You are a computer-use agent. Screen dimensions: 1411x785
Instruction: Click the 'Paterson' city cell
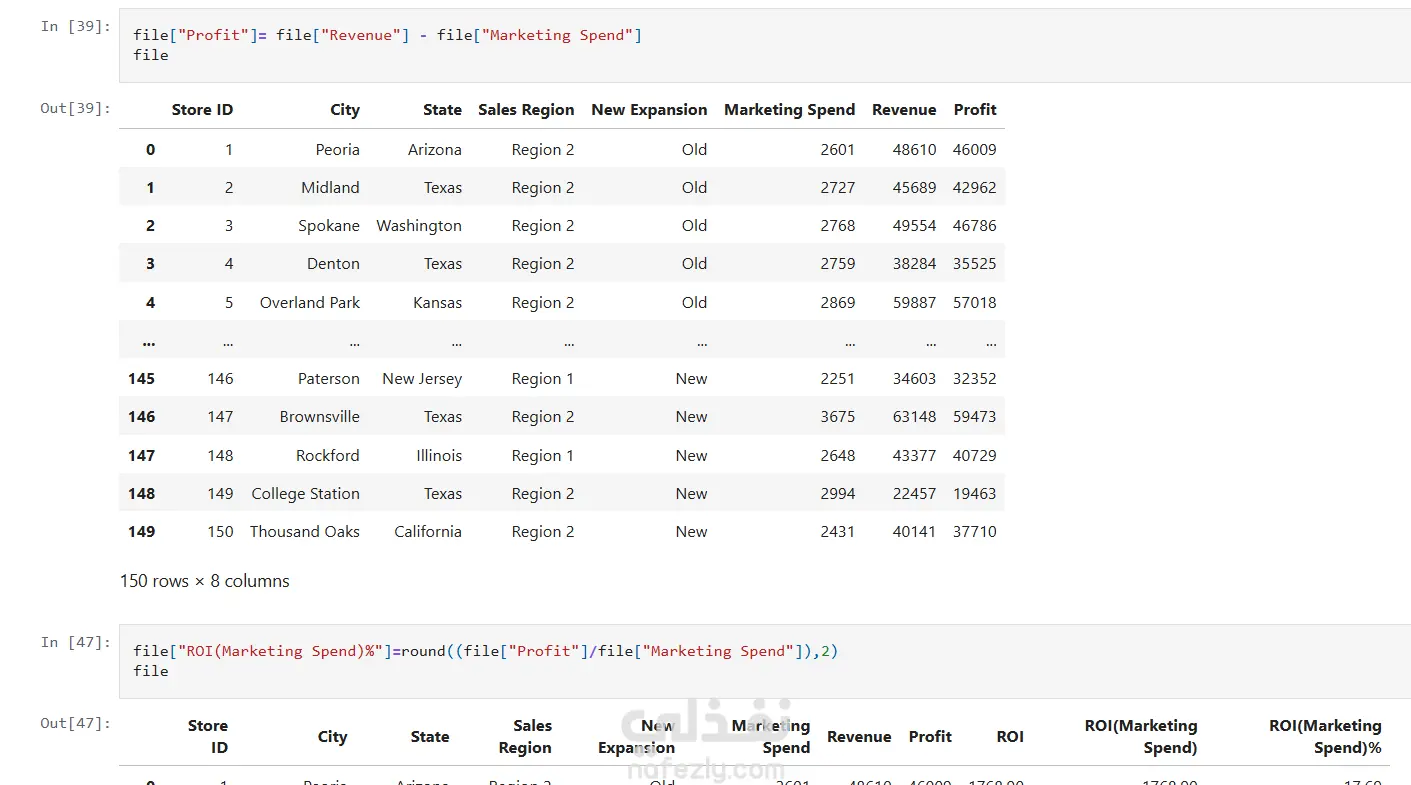[329, 379]
